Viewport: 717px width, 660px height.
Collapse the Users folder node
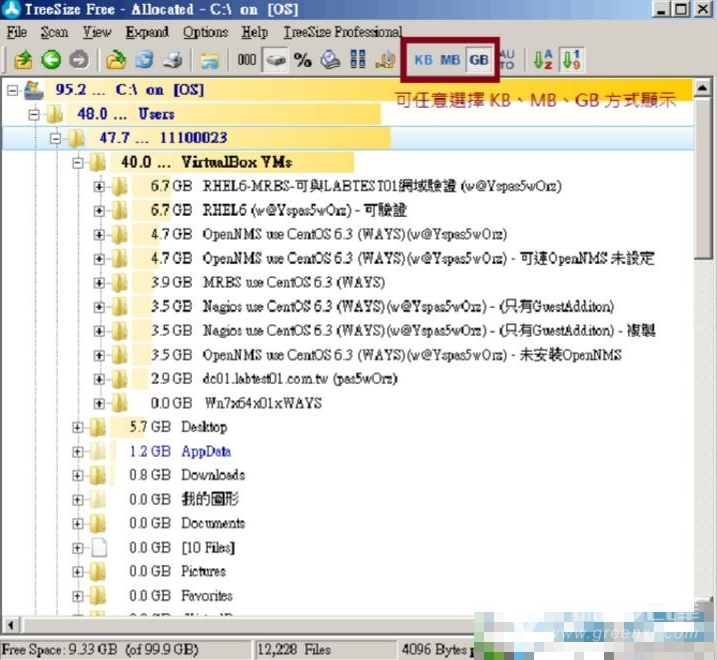34,114
